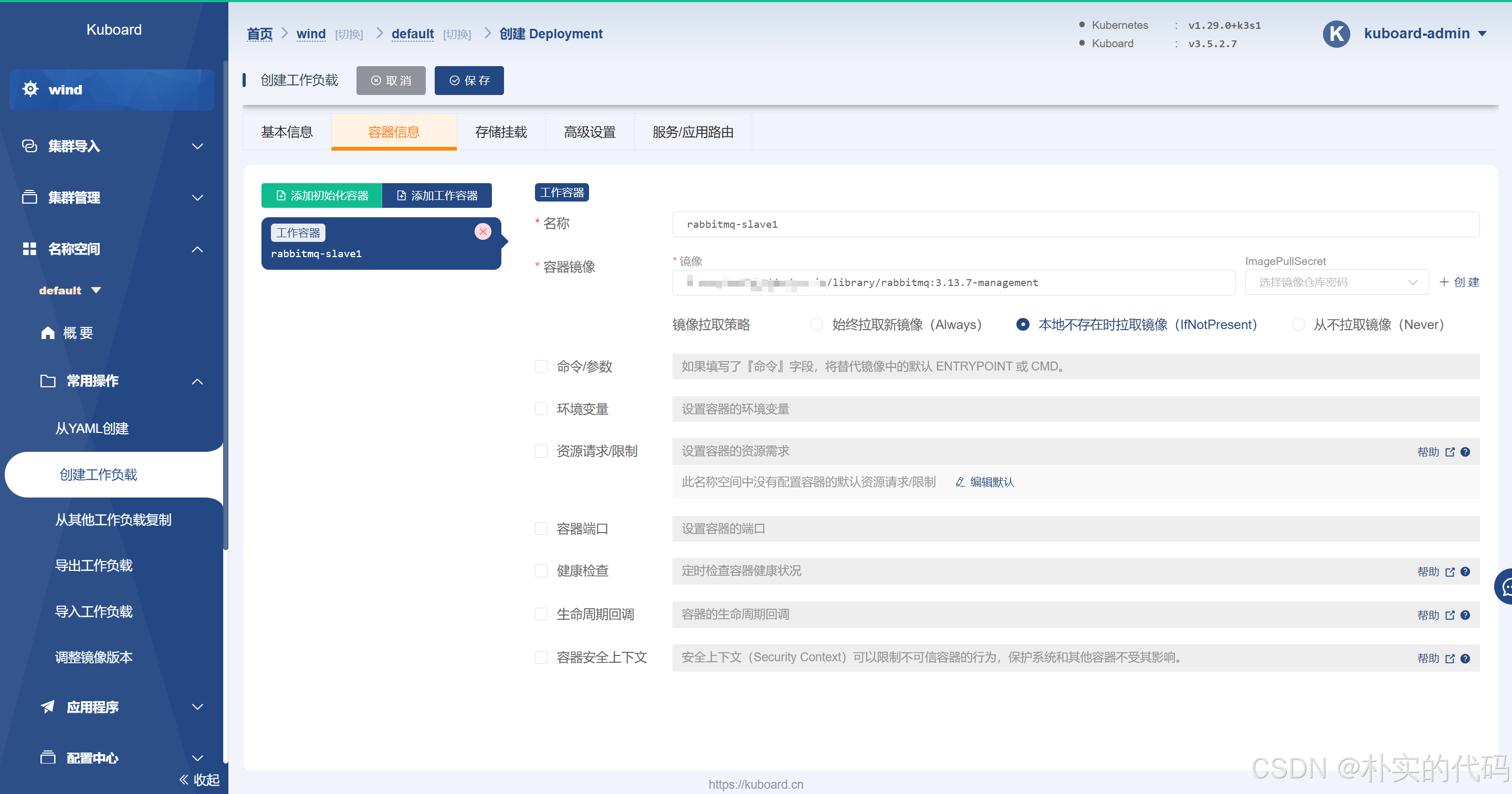This screenshot has height=794, width=1512.
Task: Click the container name input field
Action: (1075, 224)
